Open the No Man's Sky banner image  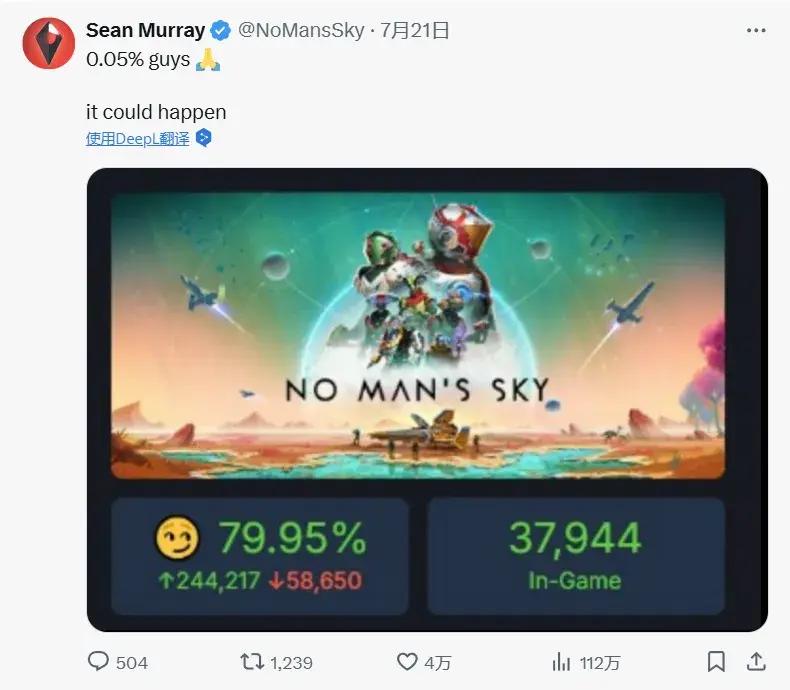(x=418, y=334)
